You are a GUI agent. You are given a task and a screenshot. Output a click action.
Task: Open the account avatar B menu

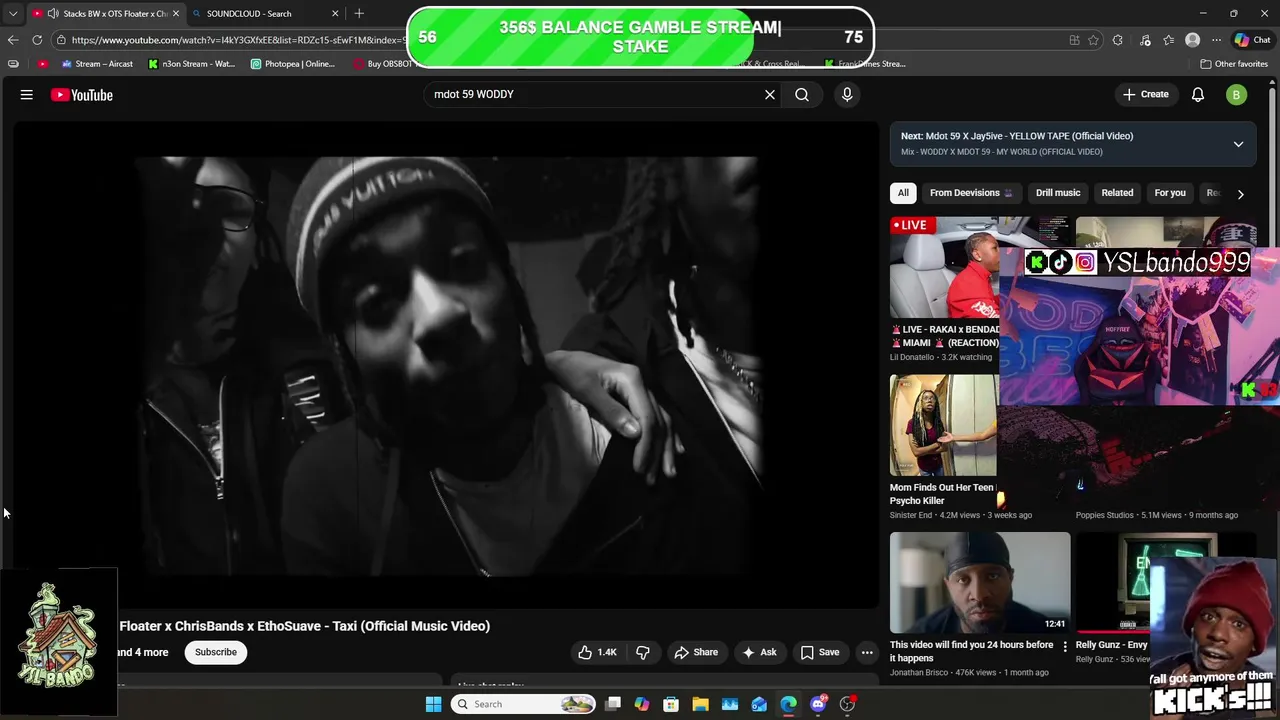(1236, 95)
